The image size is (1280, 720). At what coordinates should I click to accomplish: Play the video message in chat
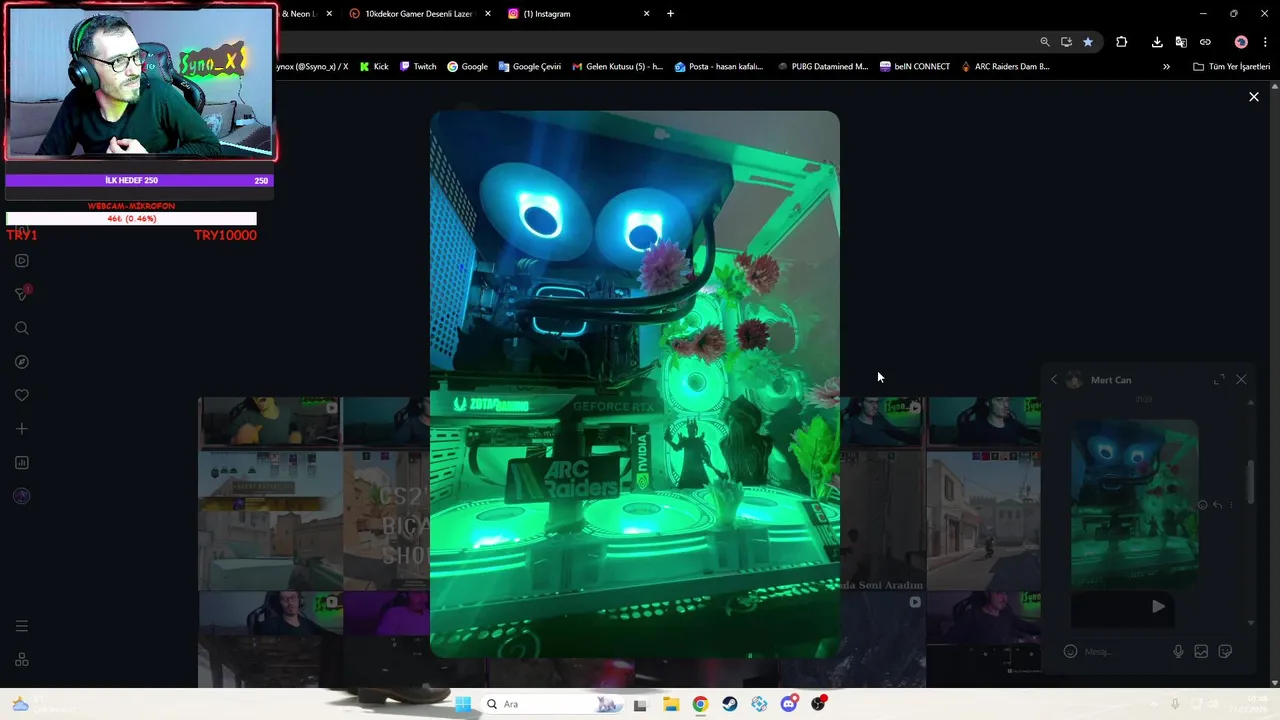coord(1157,606)
